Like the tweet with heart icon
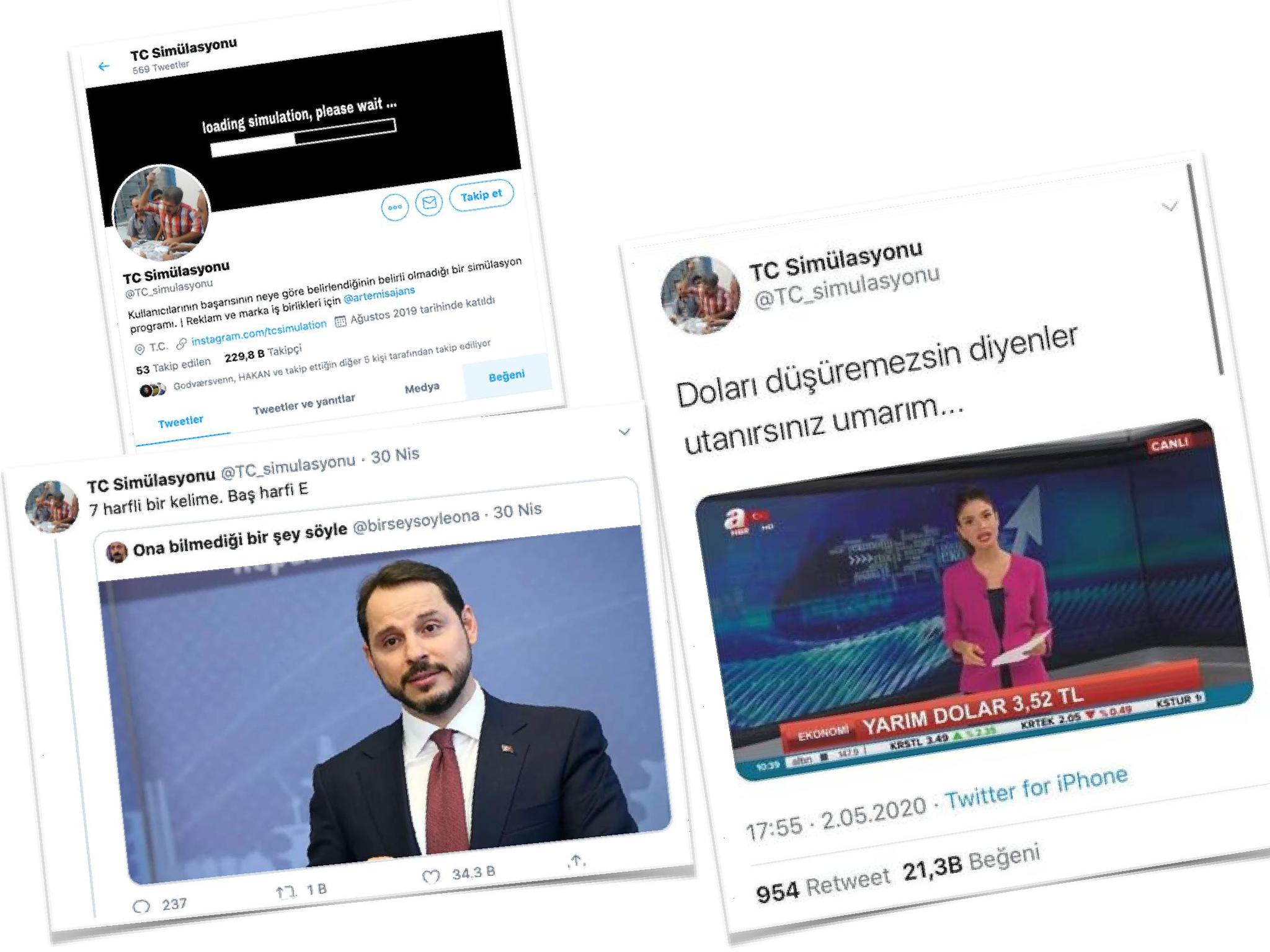Viewport: 1270px width, 952px height. pos(431,876)
